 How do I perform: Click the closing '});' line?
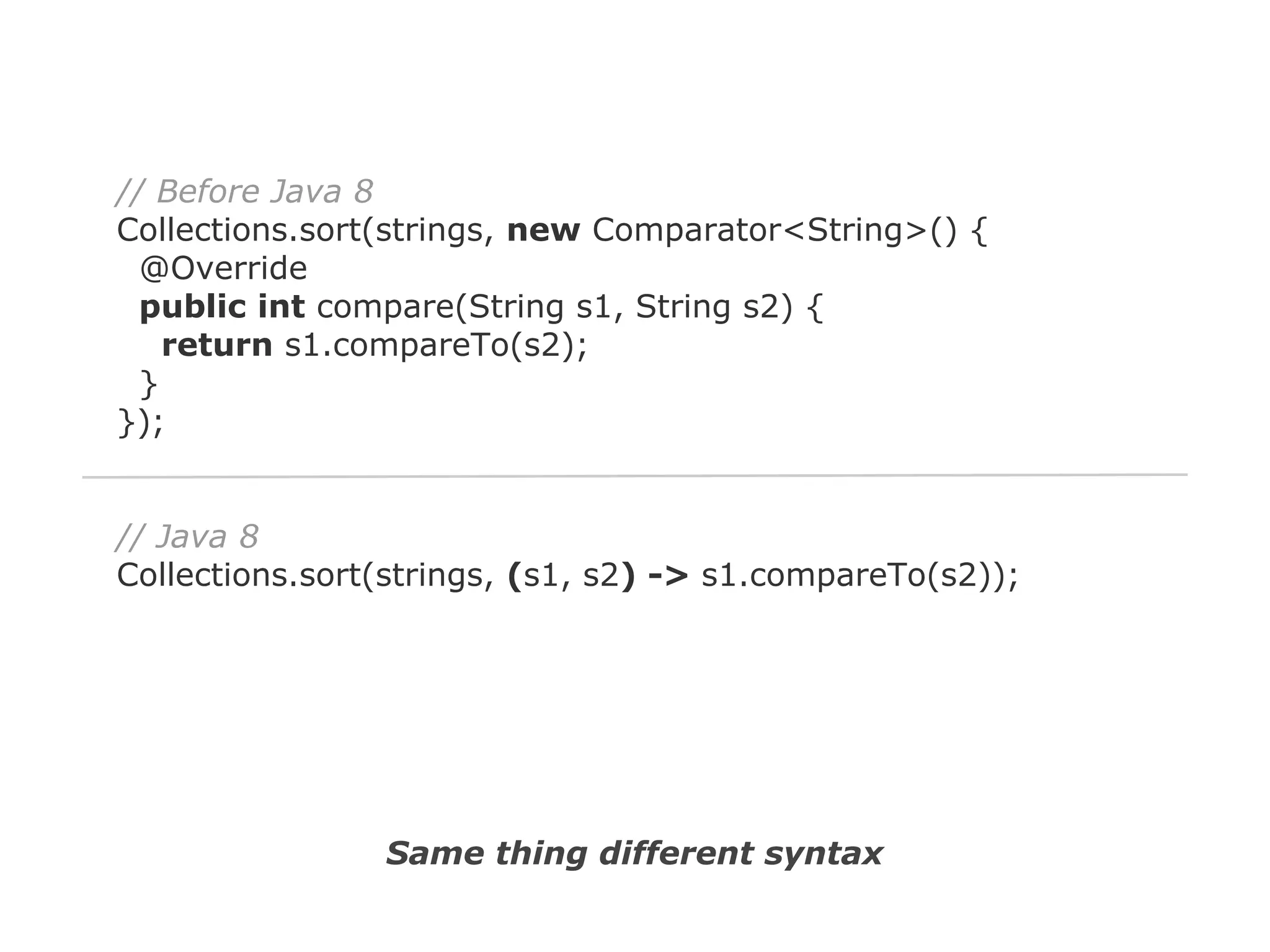click(x=140, y=423)
